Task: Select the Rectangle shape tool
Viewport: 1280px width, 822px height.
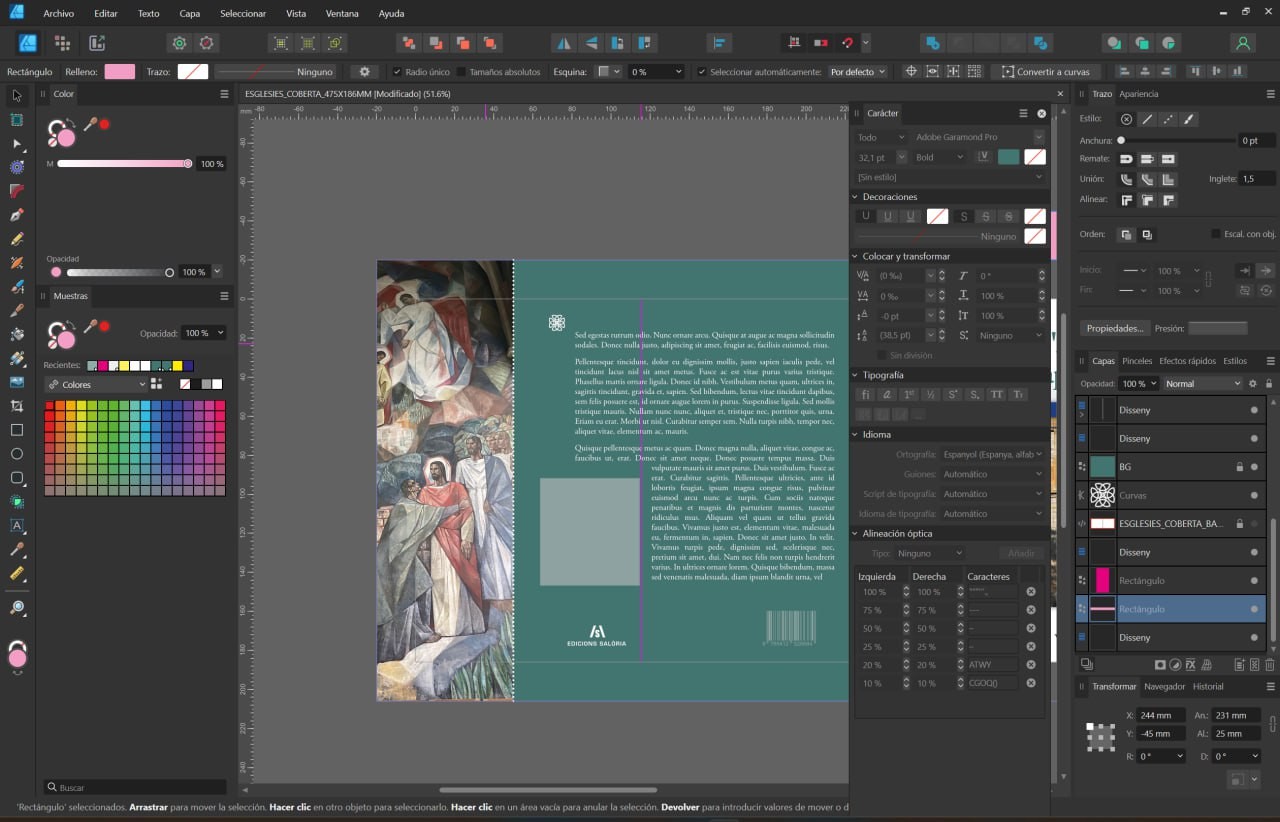Action: pos(16,430)
